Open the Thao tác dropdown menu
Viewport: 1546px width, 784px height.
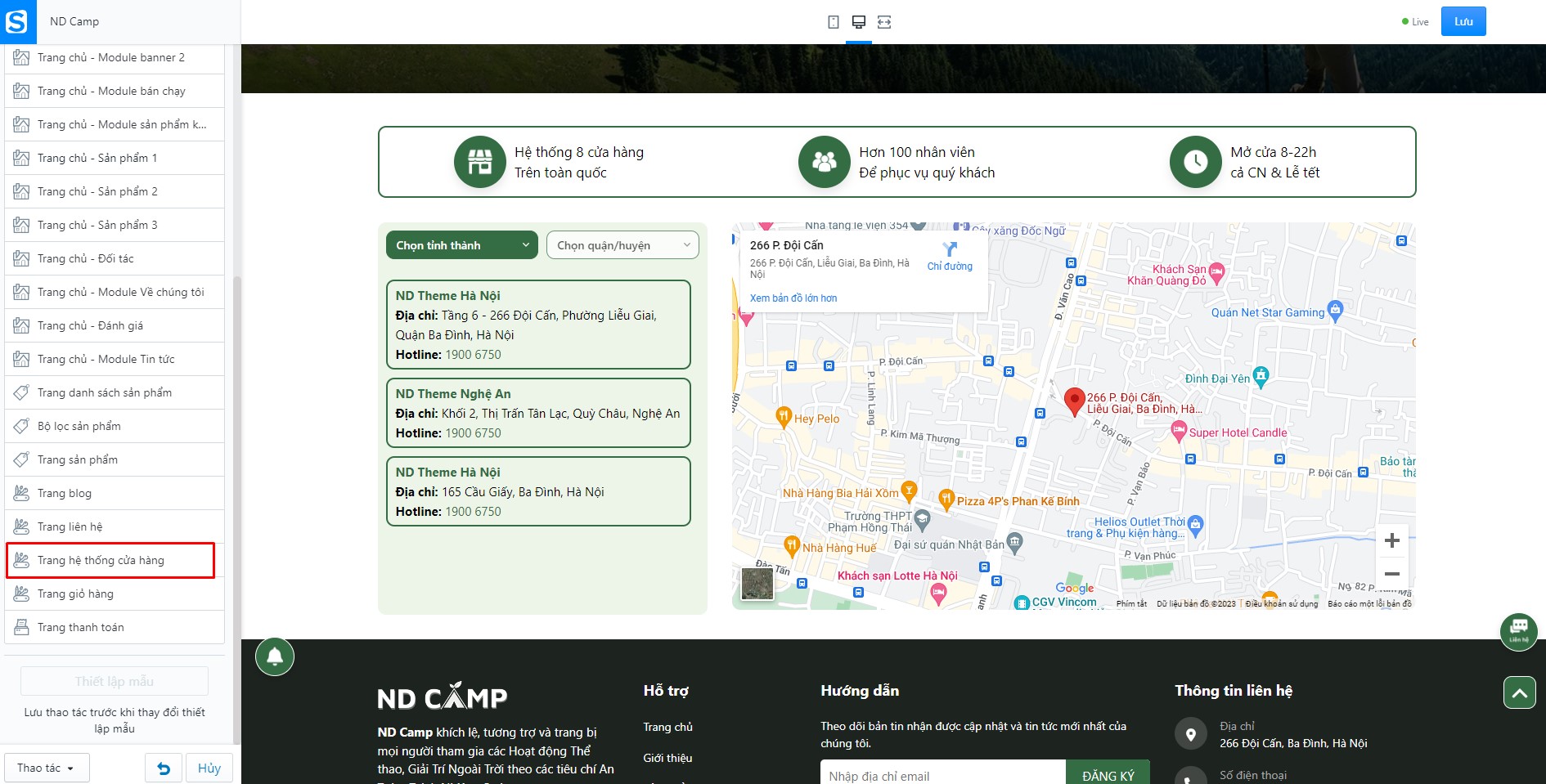coord(46,768)
